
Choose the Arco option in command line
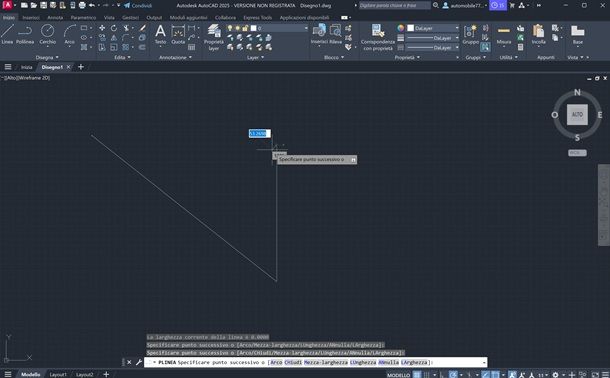tap(276, 362)
